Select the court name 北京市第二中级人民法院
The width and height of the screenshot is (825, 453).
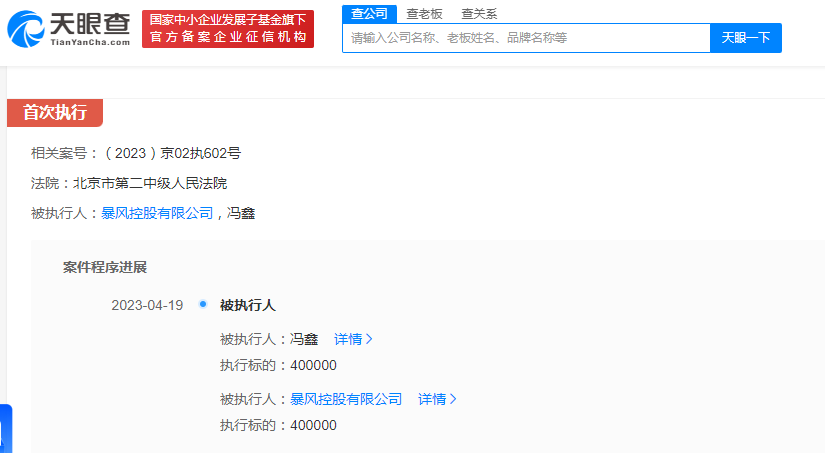pyautogui.click(x=150, y=183)
